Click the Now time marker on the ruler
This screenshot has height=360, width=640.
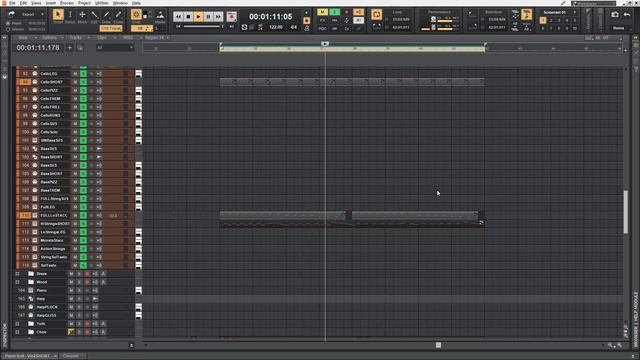pyautogui.click(x=325, y=44)
